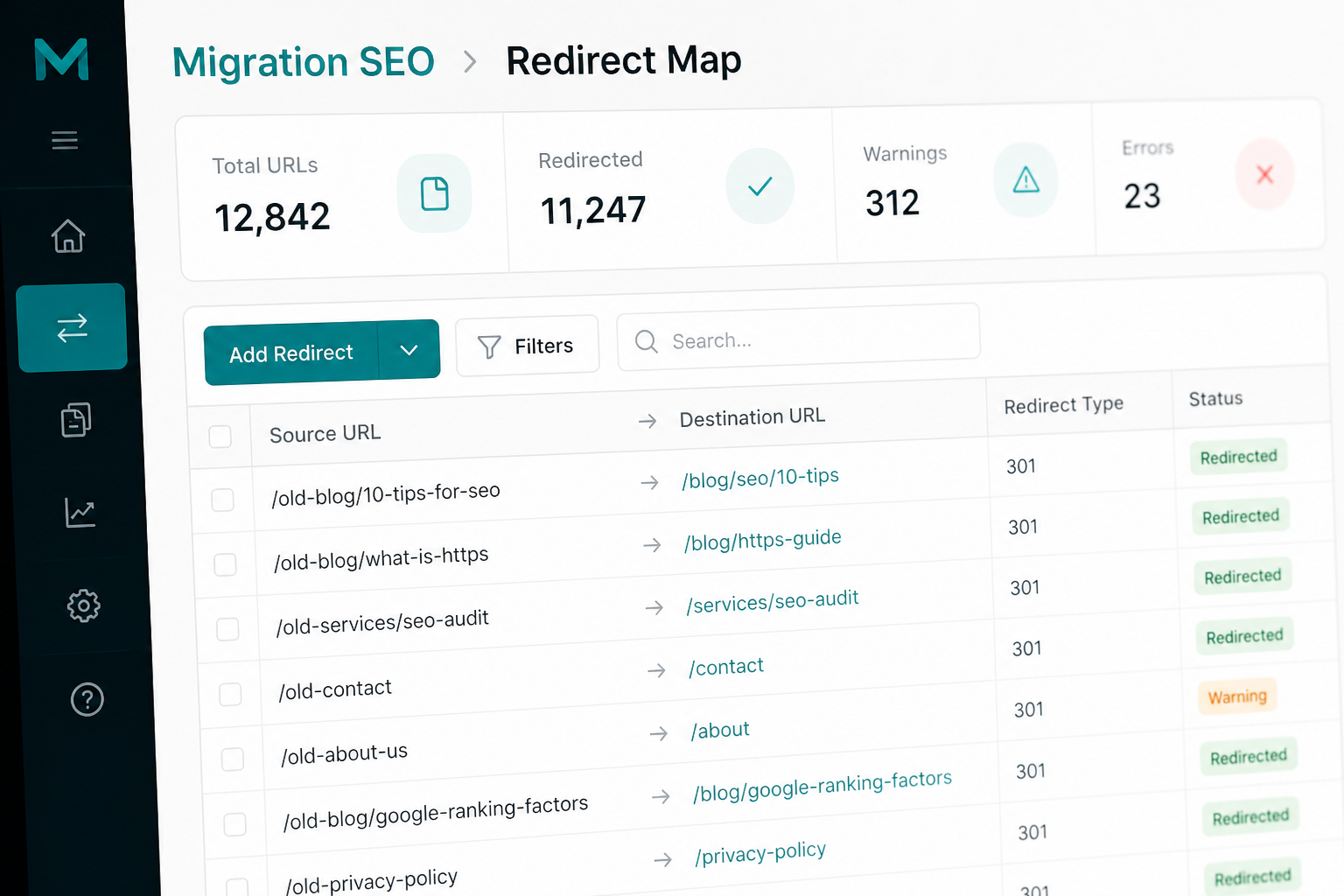Click the Errors red X icon
Screen dimensions: 1344x896
(x=1264, y=174)
